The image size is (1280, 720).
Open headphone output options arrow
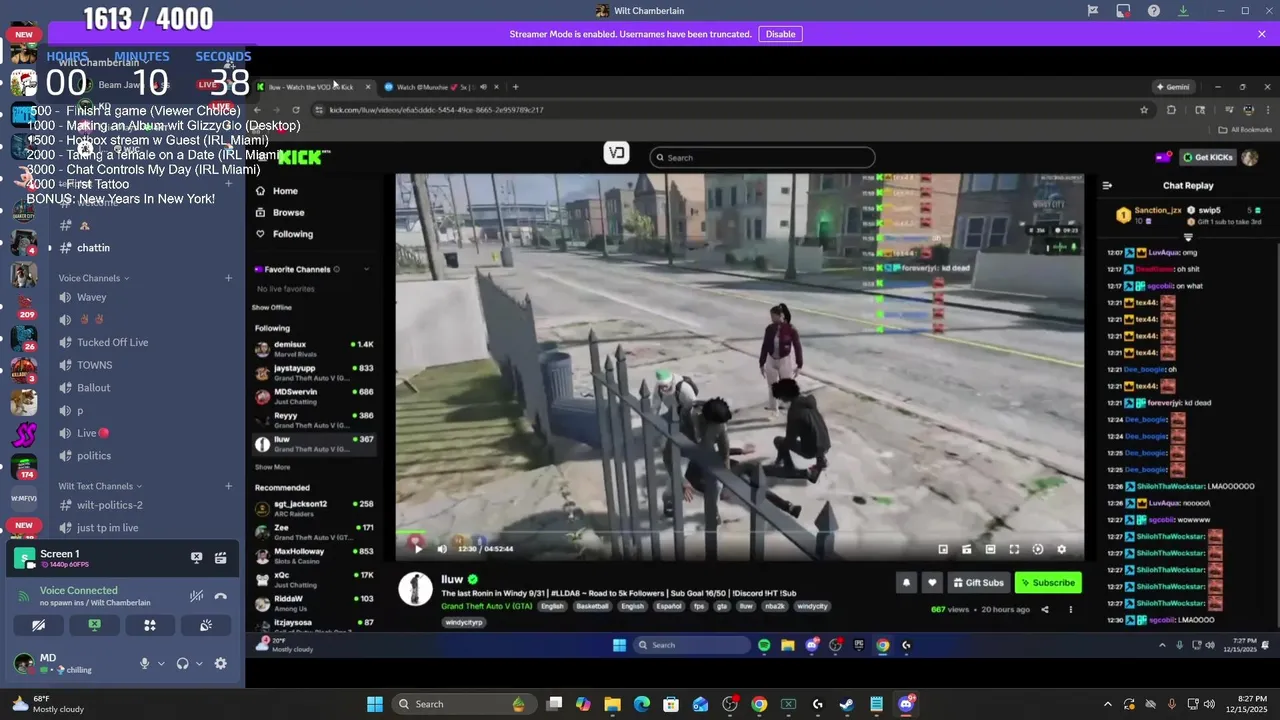199,663
